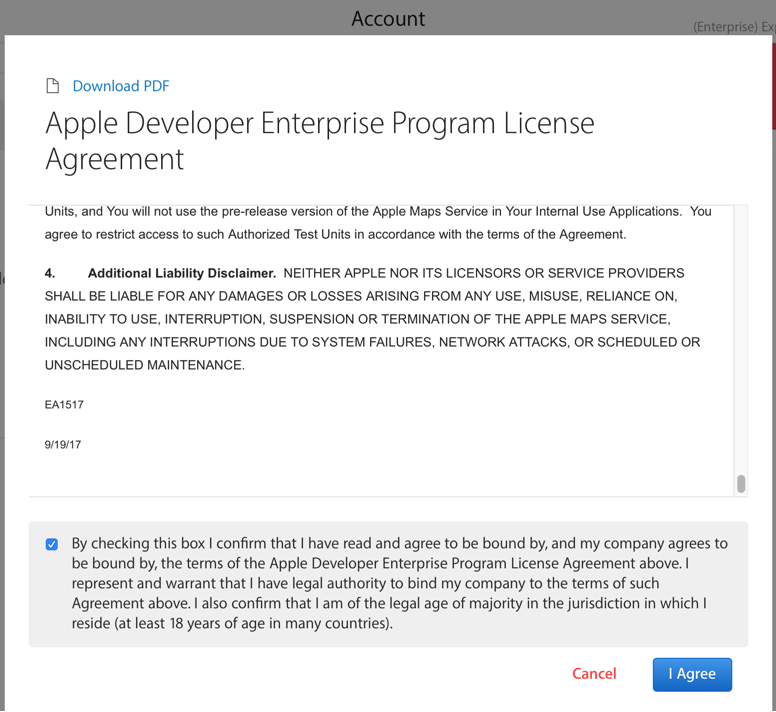This screenshot has height=712, width=776.
Task: Open the Download PDF link
Action: coord(121,86)
